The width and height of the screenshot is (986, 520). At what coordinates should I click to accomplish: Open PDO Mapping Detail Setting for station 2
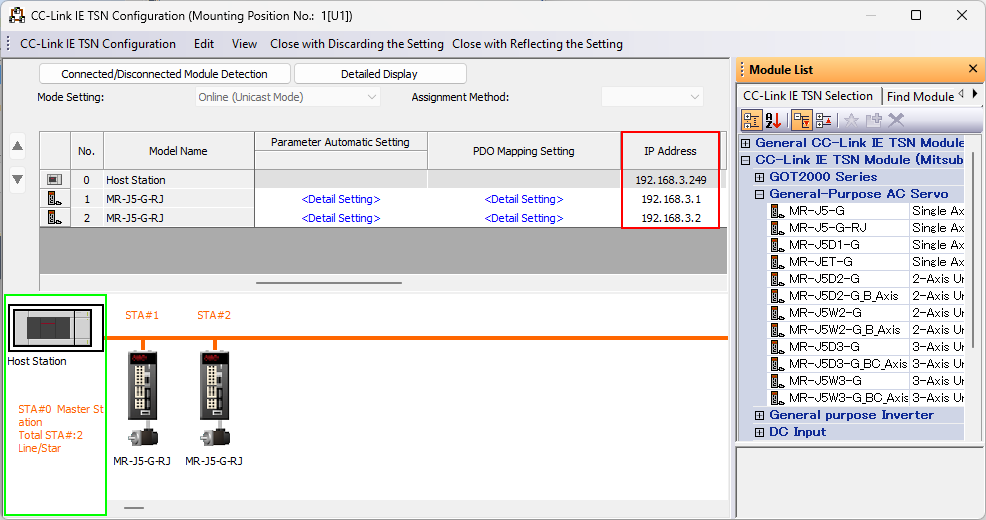[x=524, y=218]
